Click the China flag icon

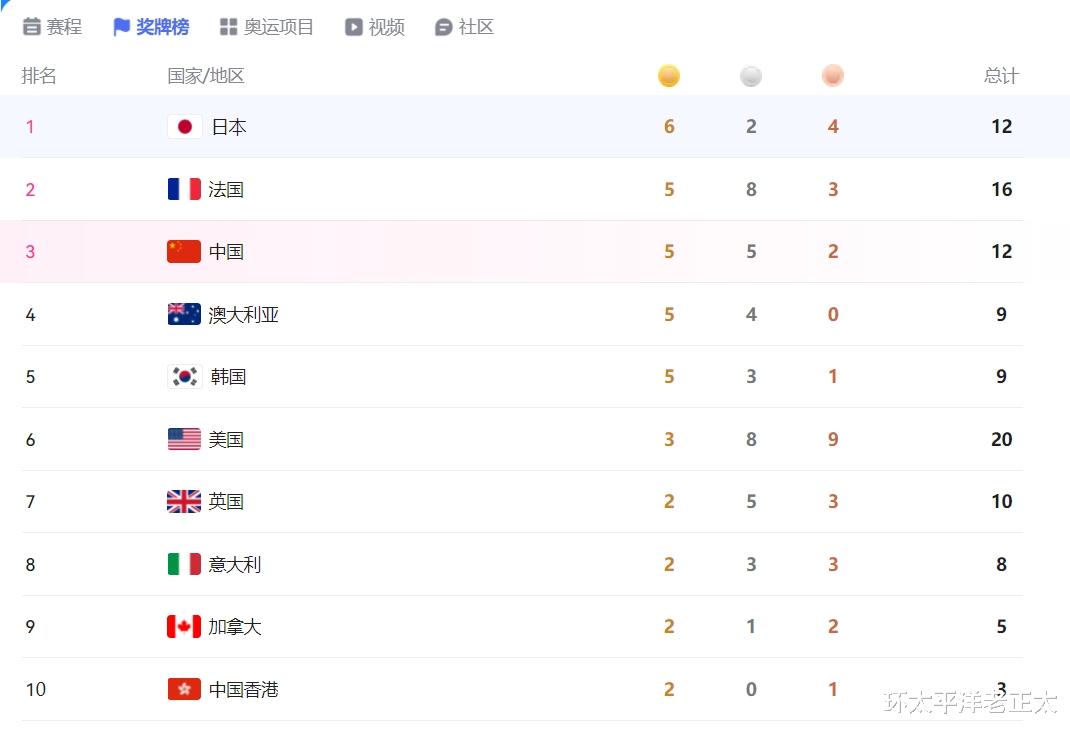[x=184, y=251]
